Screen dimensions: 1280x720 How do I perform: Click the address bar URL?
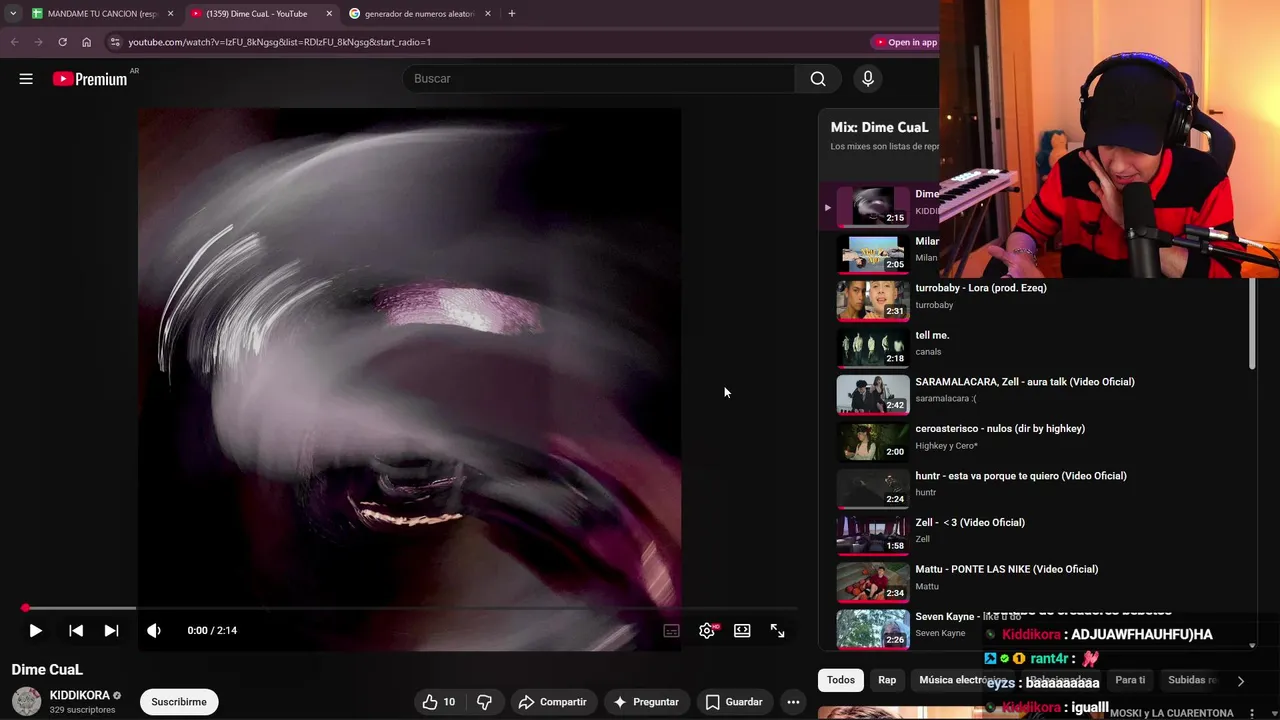pyautogui.click(x=279, y=42)
